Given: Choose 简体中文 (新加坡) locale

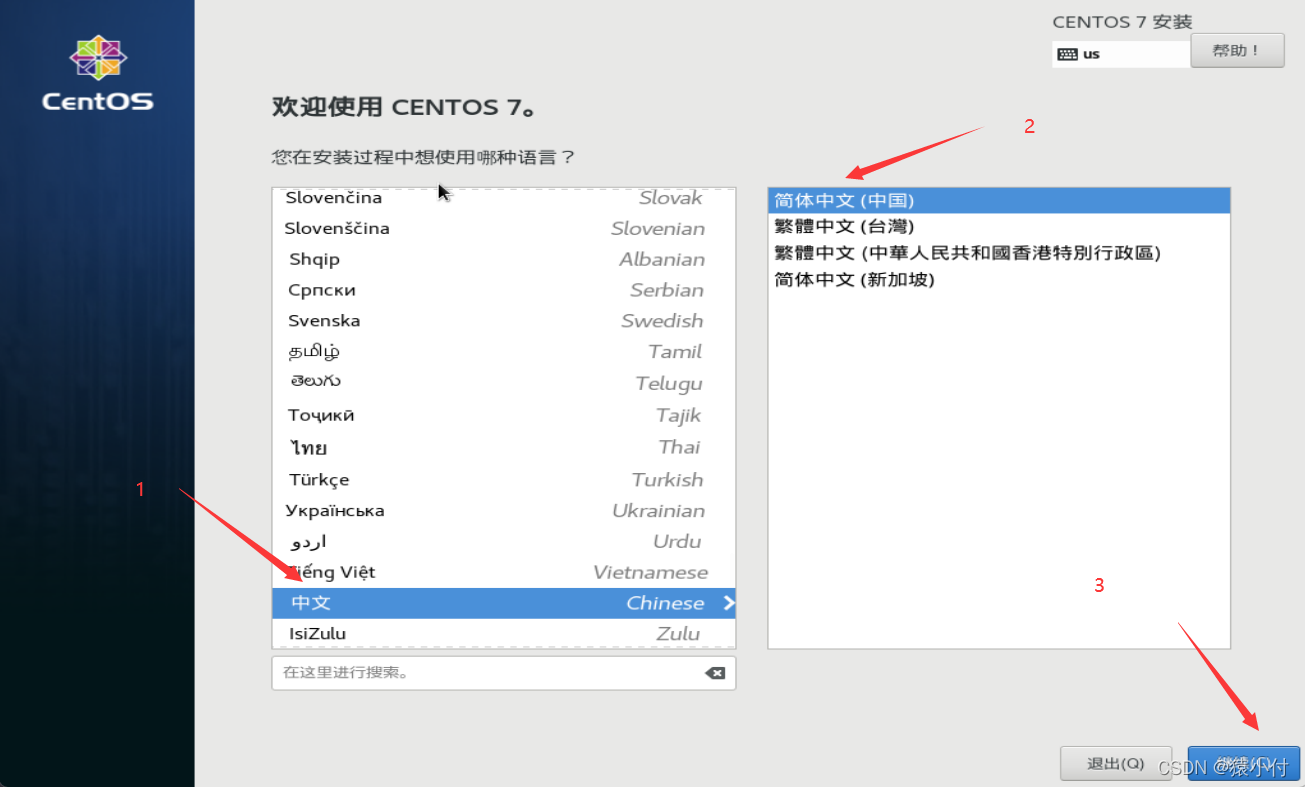Looking at the screenshot, I should pyautogui.click(x=999, y=280).
